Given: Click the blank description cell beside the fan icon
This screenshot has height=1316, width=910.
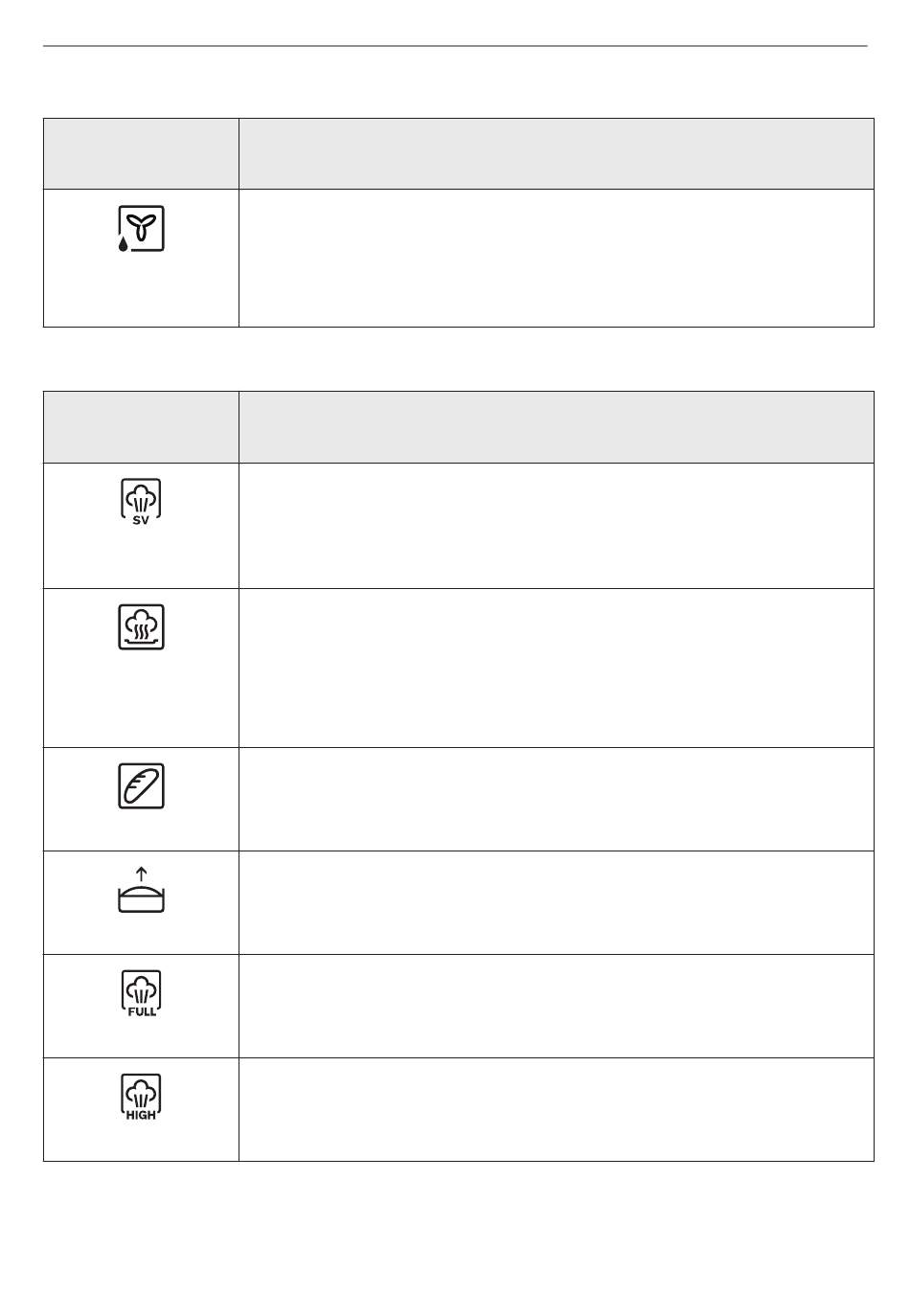Looking at the screenshot, I should tap(557, 258).
